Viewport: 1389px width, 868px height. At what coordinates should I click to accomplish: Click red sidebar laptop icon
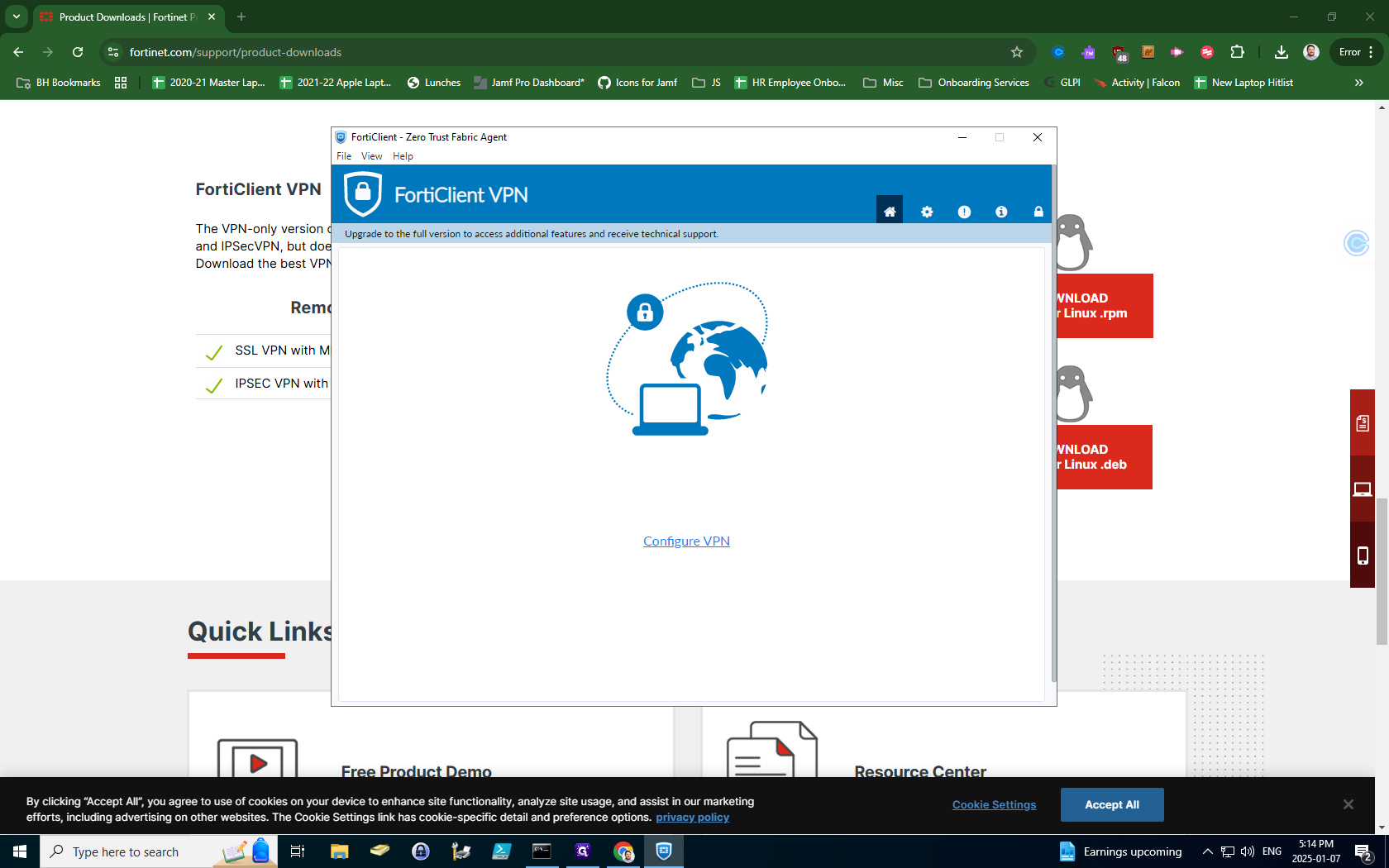pos(1363,489)
